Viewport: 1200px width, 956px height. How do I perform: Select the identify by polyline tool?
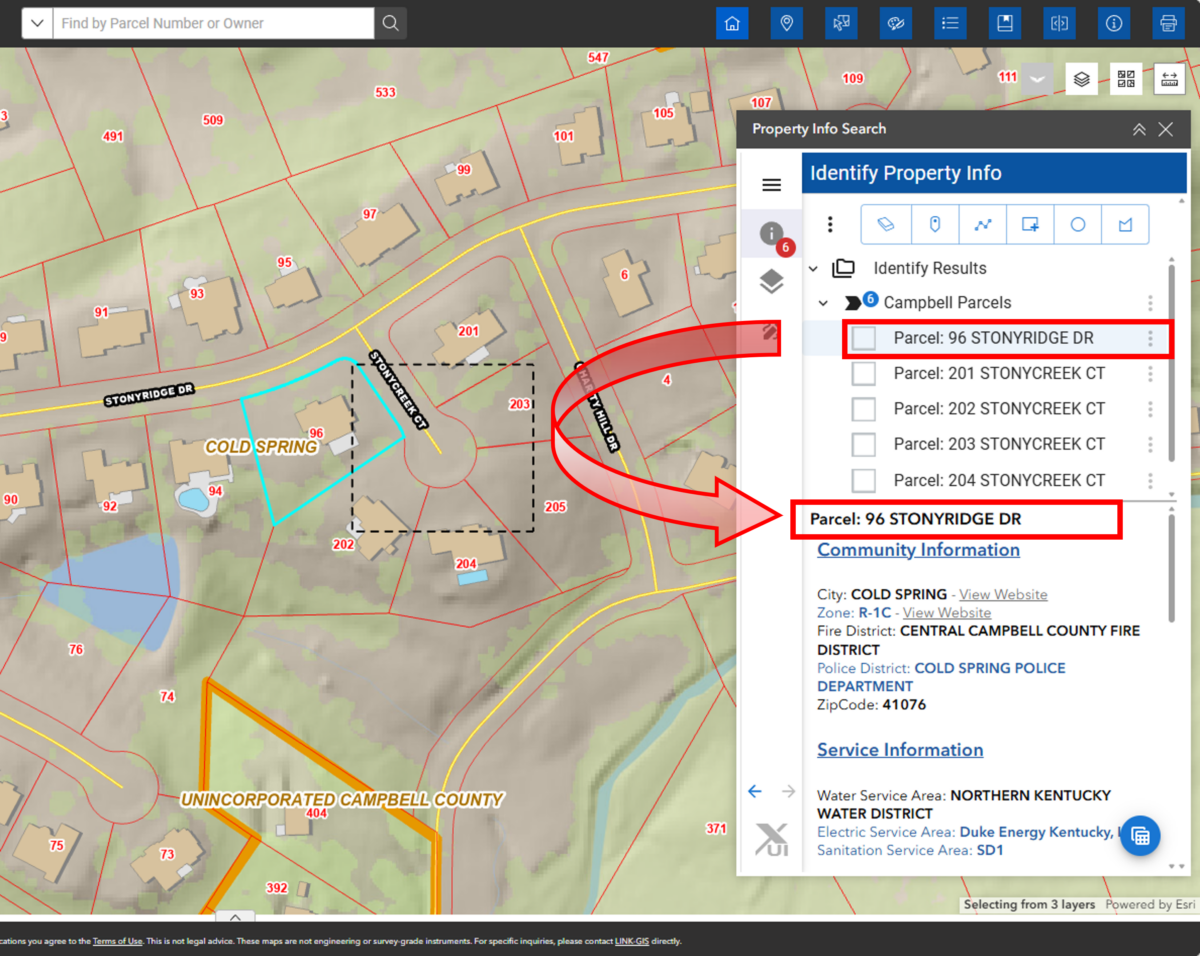(982, 225)
